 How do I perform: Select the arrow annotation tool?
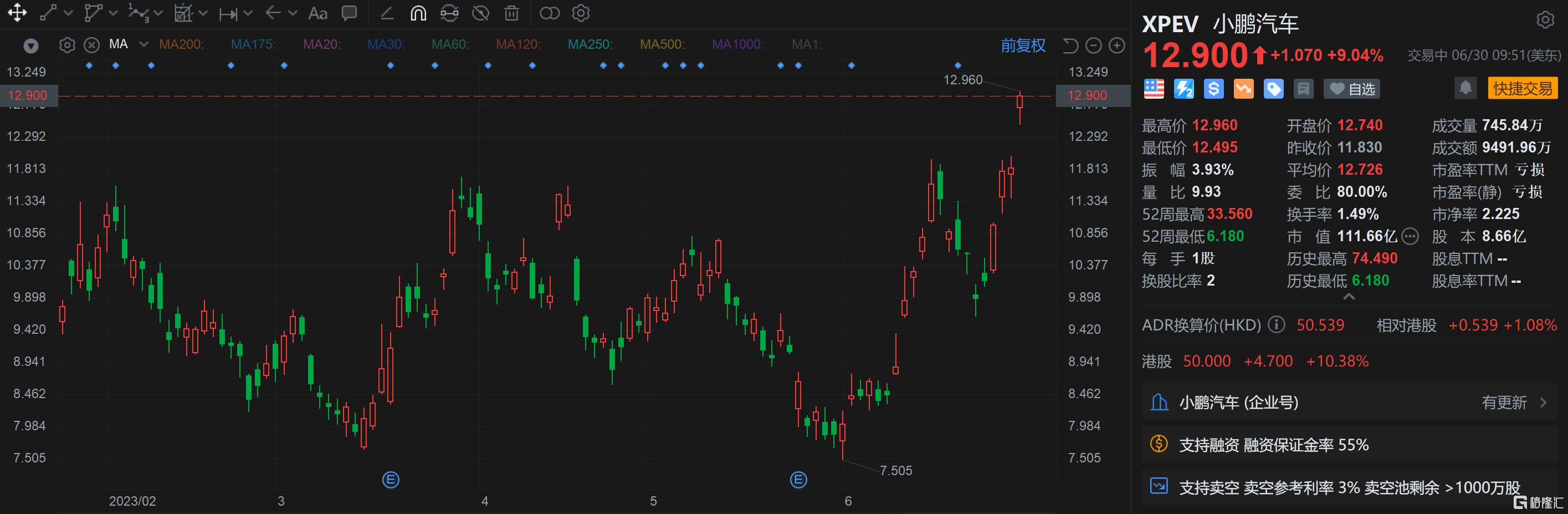tap(273, 13)
